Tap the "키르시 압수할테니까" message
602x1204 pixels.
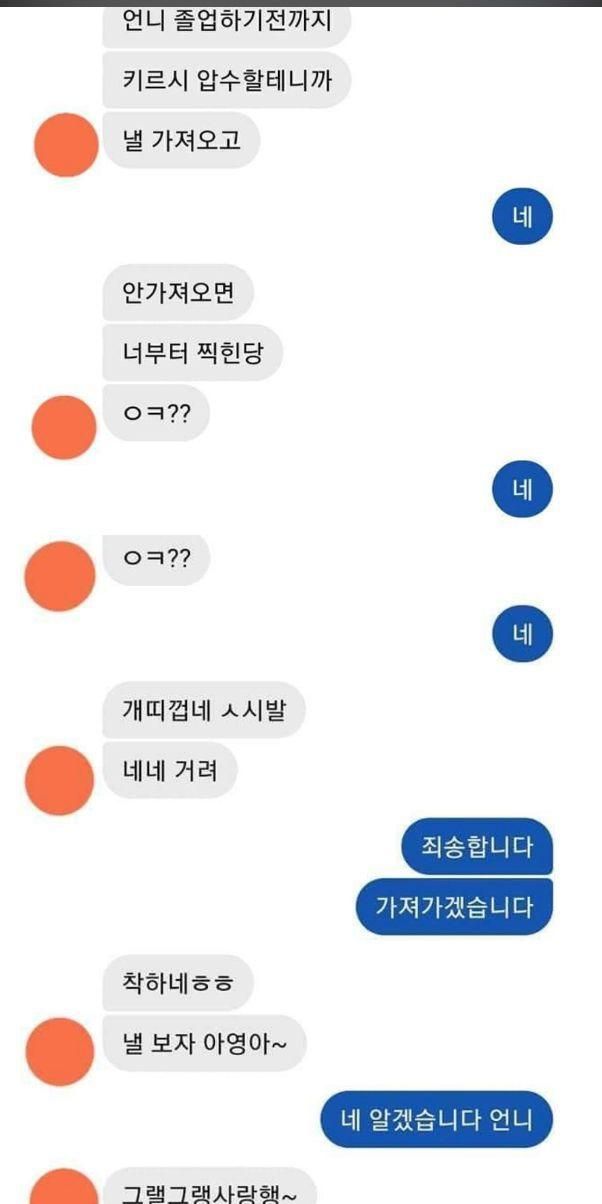[x=226, y=82]
